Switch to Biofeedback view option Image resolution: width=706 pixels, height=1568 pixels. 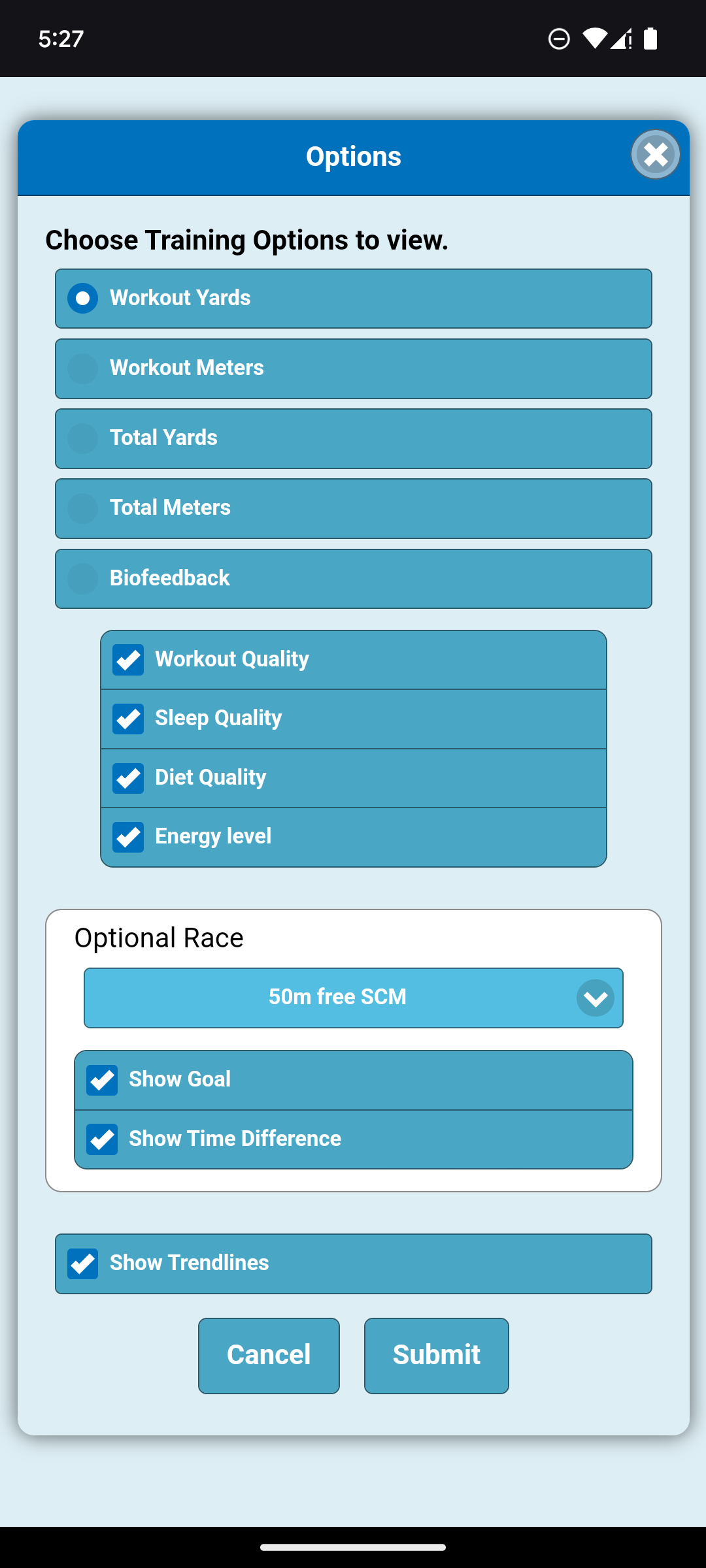[x=83, y=579]
